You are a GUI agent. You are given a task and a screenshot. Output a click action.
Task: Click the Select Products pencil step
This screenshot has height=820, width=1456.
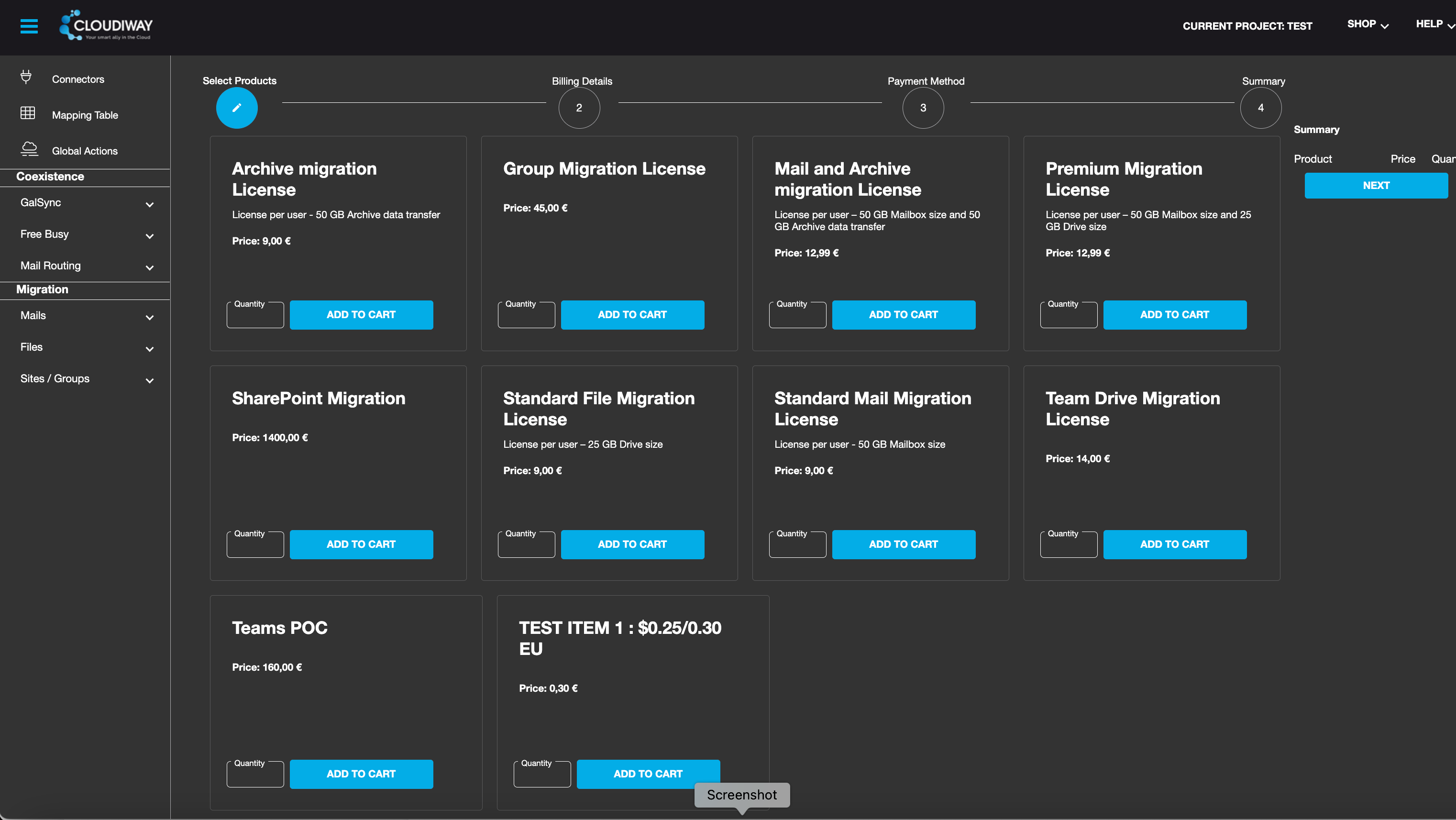click(237, 108)
